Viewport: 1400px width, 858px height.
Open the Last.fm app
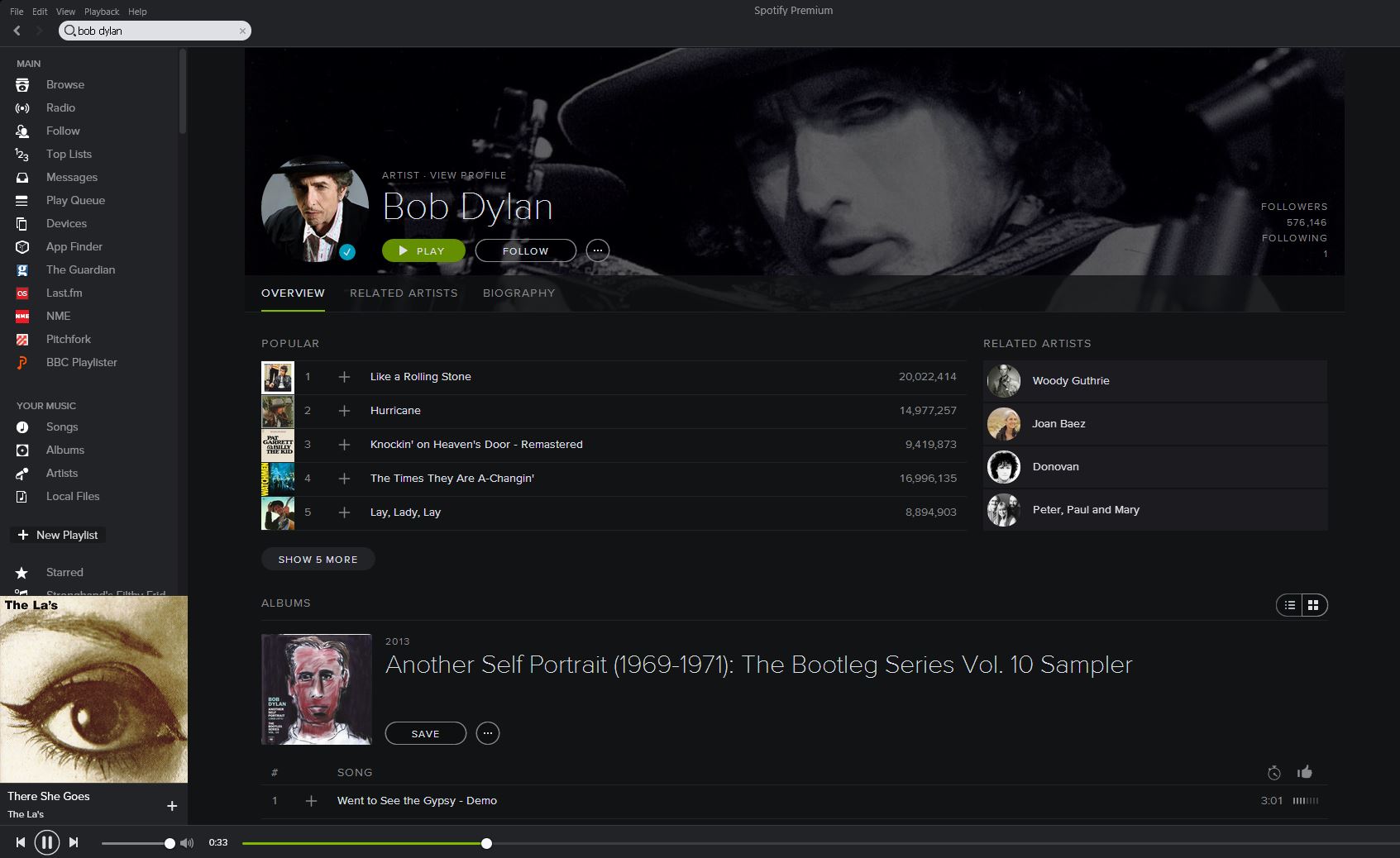coord(64,293)
